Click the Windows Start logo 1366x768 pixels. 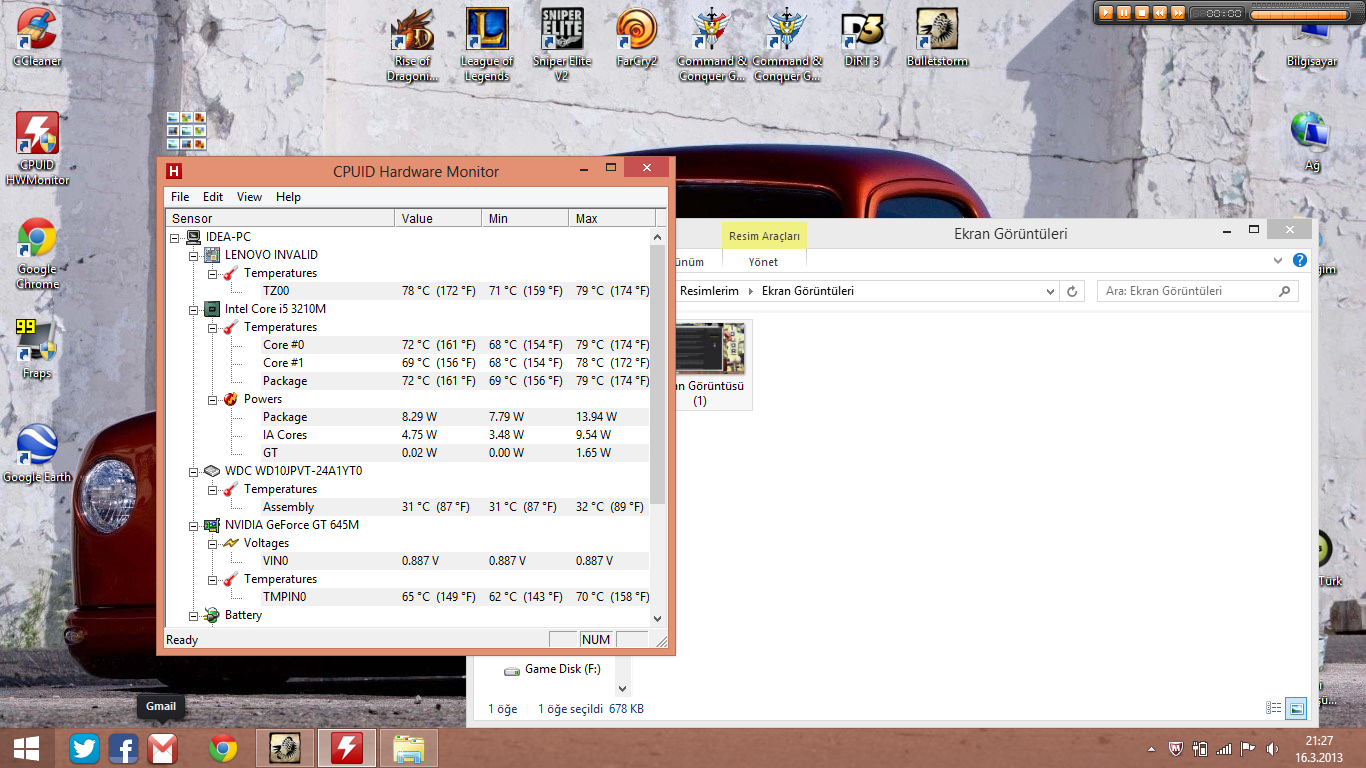(27, 748)
